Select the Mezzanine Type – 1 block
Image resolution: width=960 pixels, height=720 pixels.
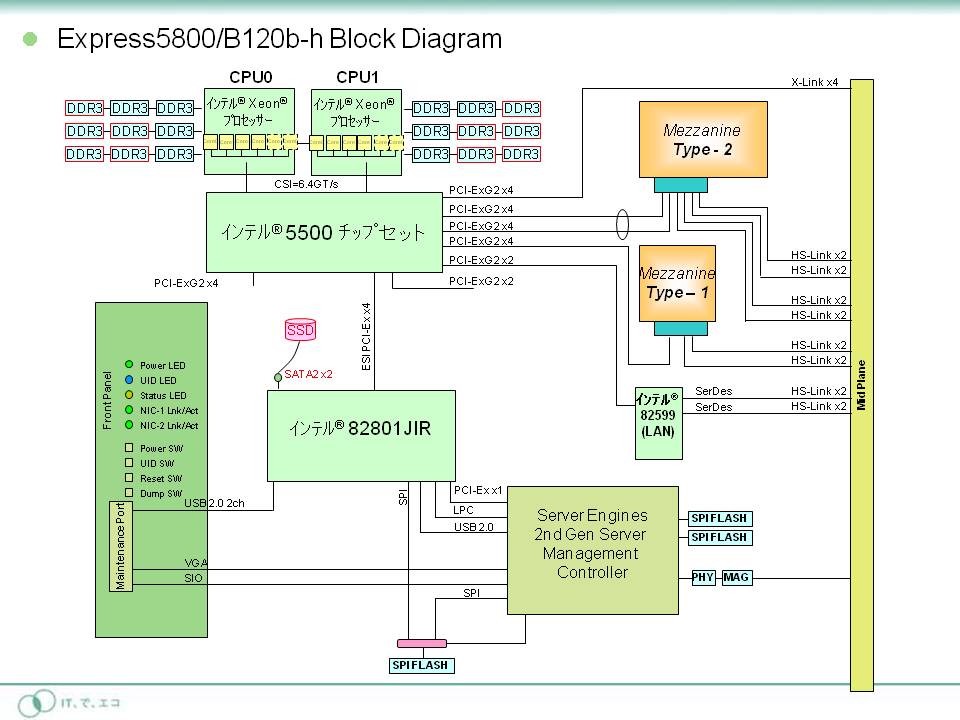(x=677, y=283)
